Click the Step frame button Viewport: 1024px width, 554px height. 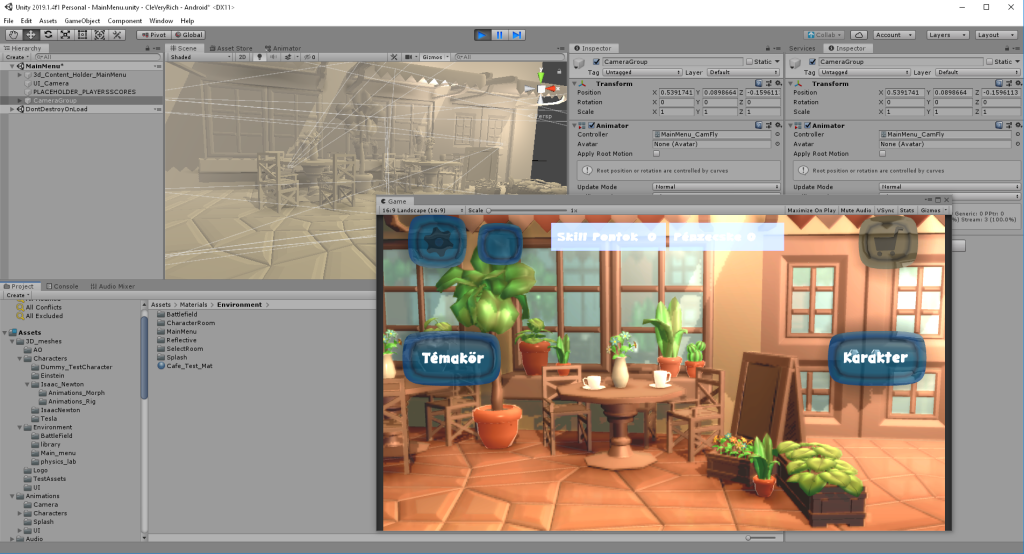click(517, 35)
